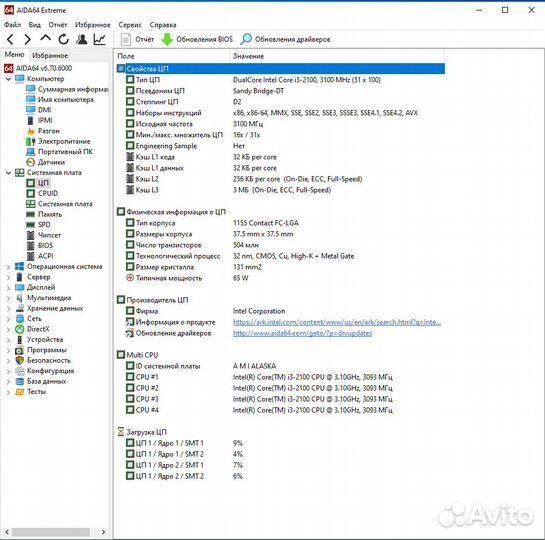Open the user icon in the toolbar
This screenshot has height=540, width=545.
[82, 39]
